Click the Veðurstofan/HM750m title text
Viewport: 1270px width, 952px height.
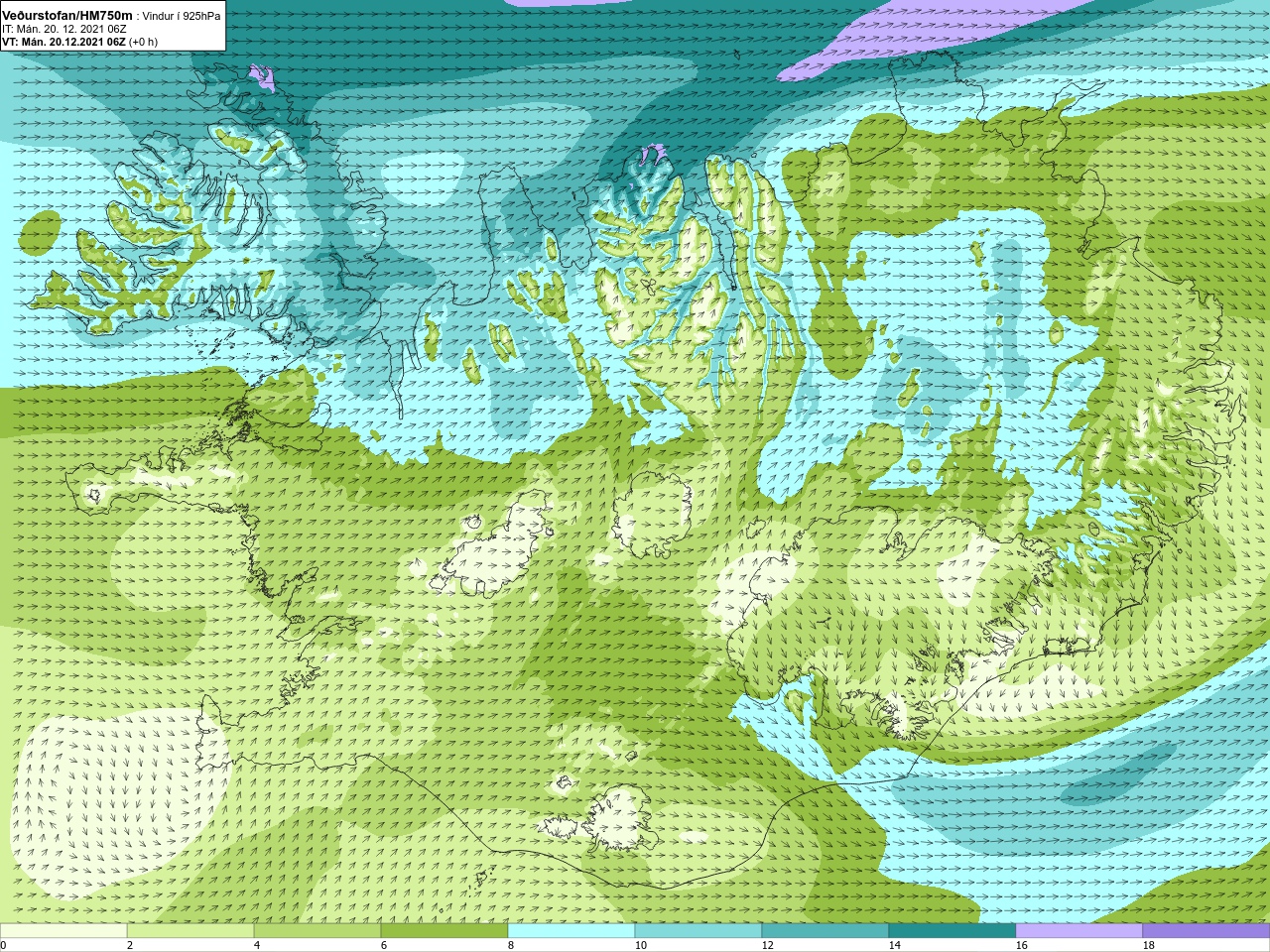point(68,15)
